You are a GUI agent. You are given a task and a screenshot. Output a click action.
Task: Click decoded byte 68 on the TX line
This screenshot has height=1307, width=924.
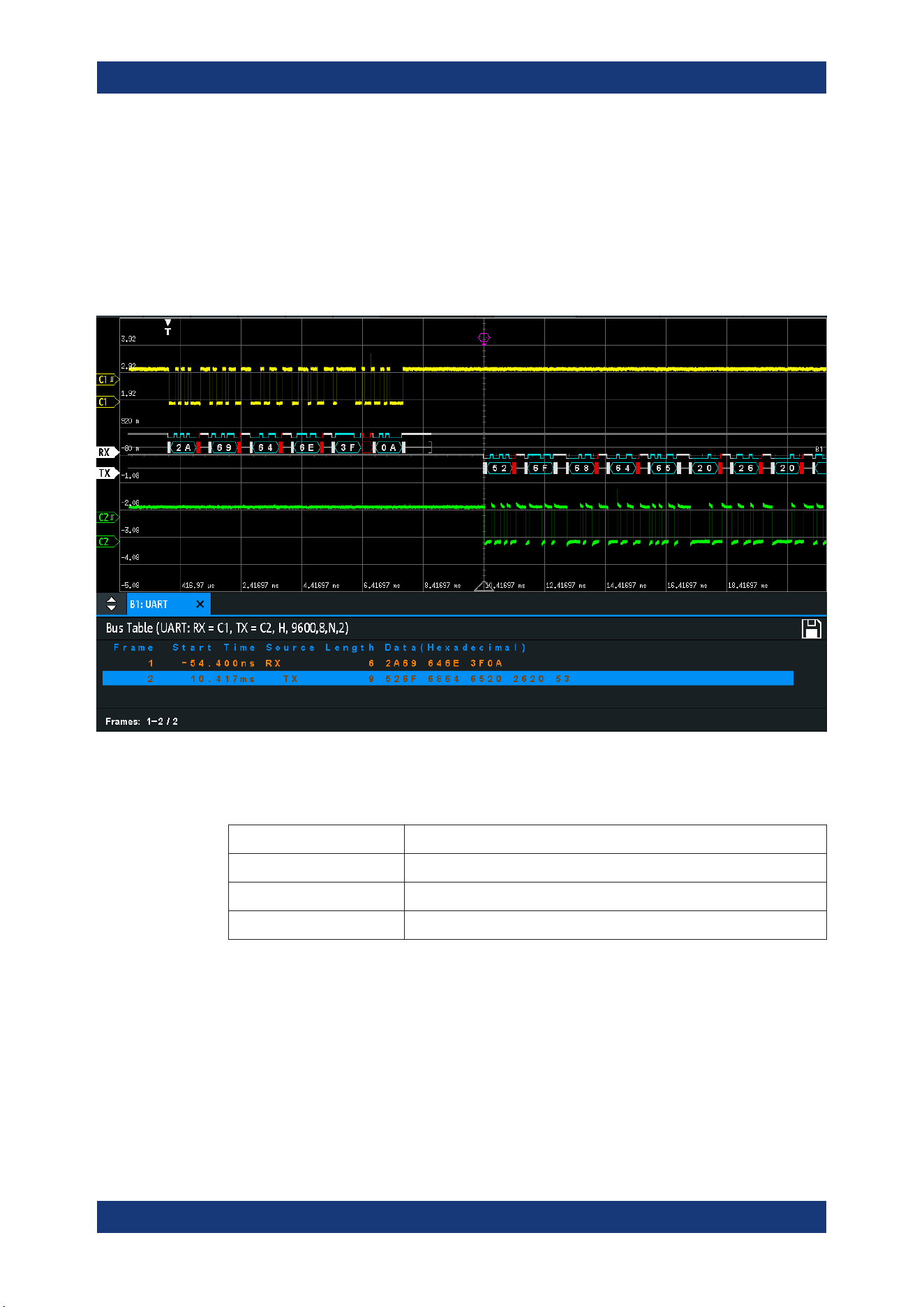point(582,468)
